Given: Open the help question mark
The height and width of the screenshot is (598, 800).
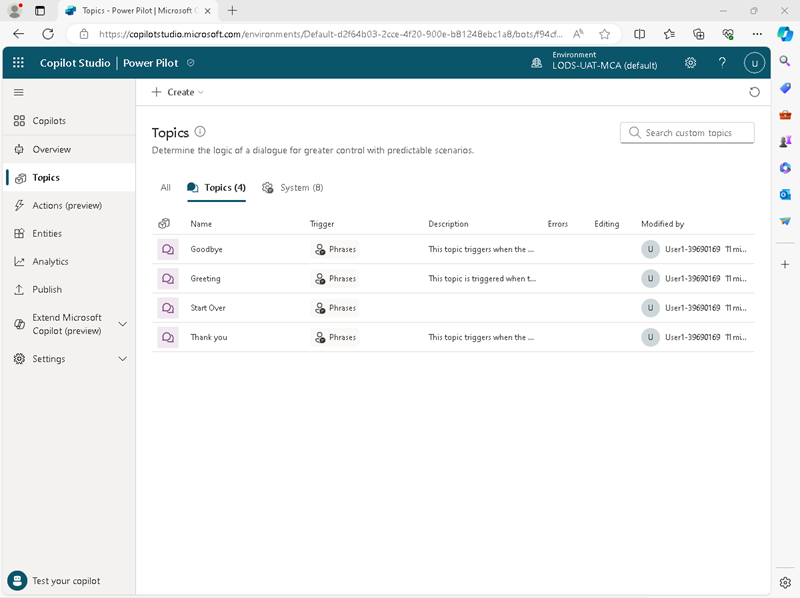Looking at the screenshot, I should (722, 63).
